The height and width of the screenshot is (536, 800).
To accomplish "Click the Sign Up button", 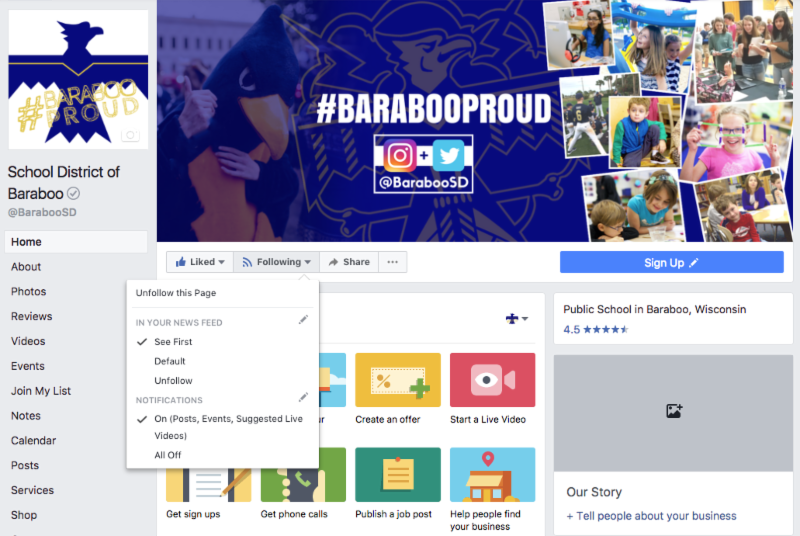I will coord(671,262).
